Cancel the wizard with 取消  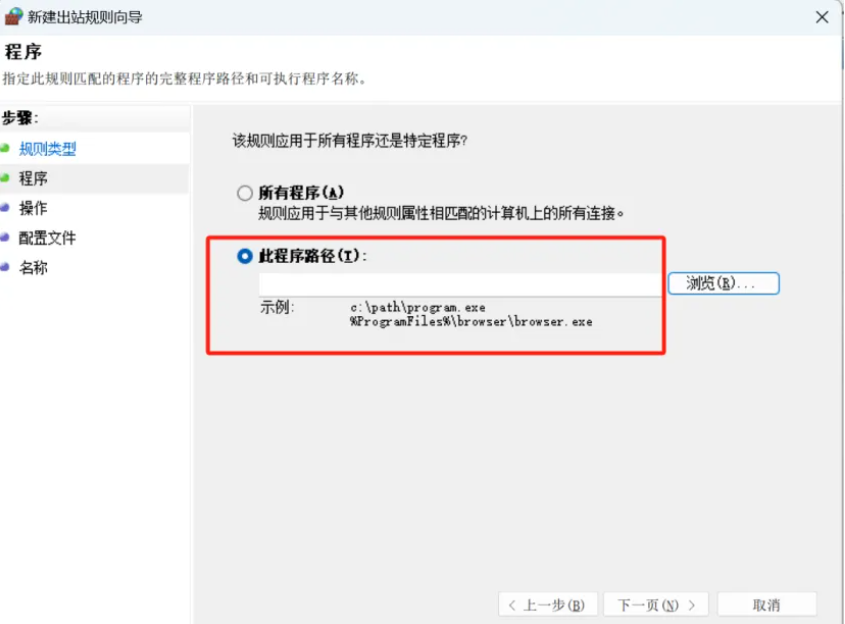(766, 605)
